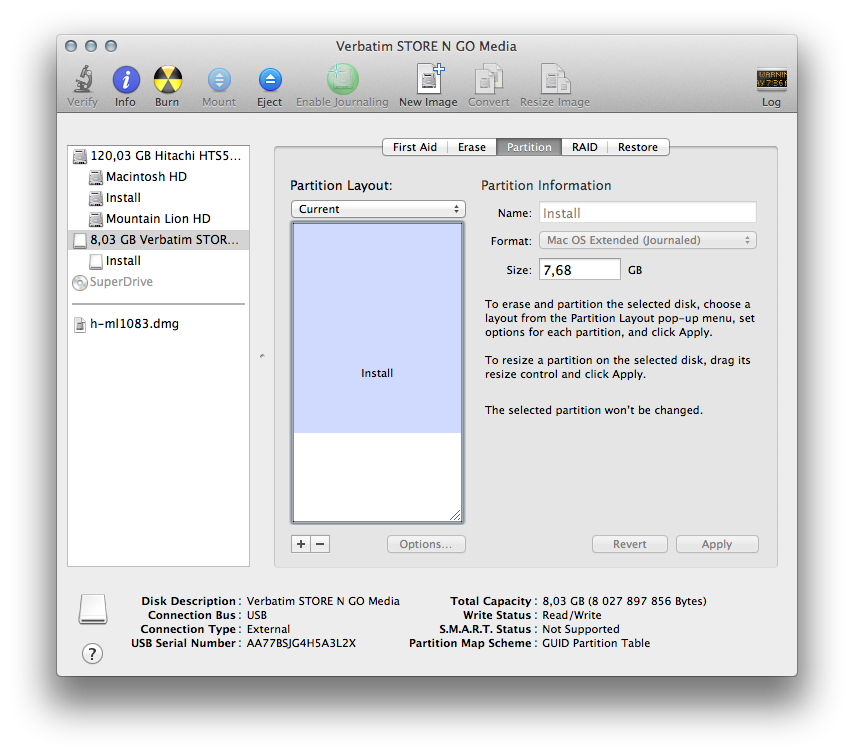This screenshot has height=755, width=854.
Task: Remove partition with minus button
Action: click(320, 544)
